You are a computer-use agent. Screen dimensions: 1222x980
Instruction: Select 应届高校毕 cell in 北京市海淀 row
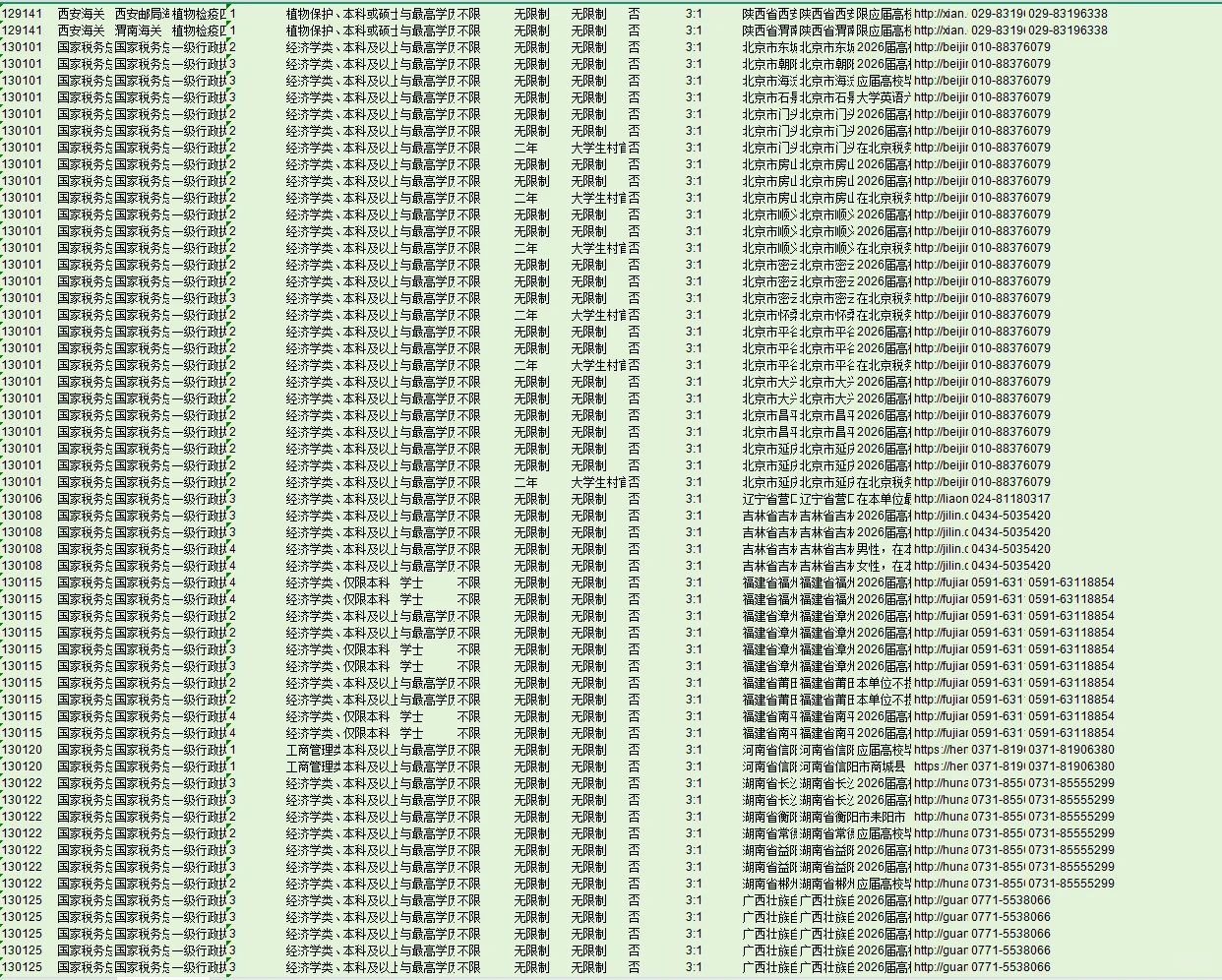tap(884, 81)
